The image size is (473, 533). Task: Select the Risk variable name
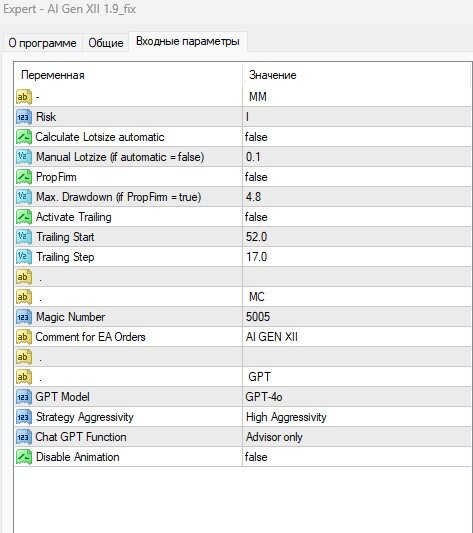[46, 117]
